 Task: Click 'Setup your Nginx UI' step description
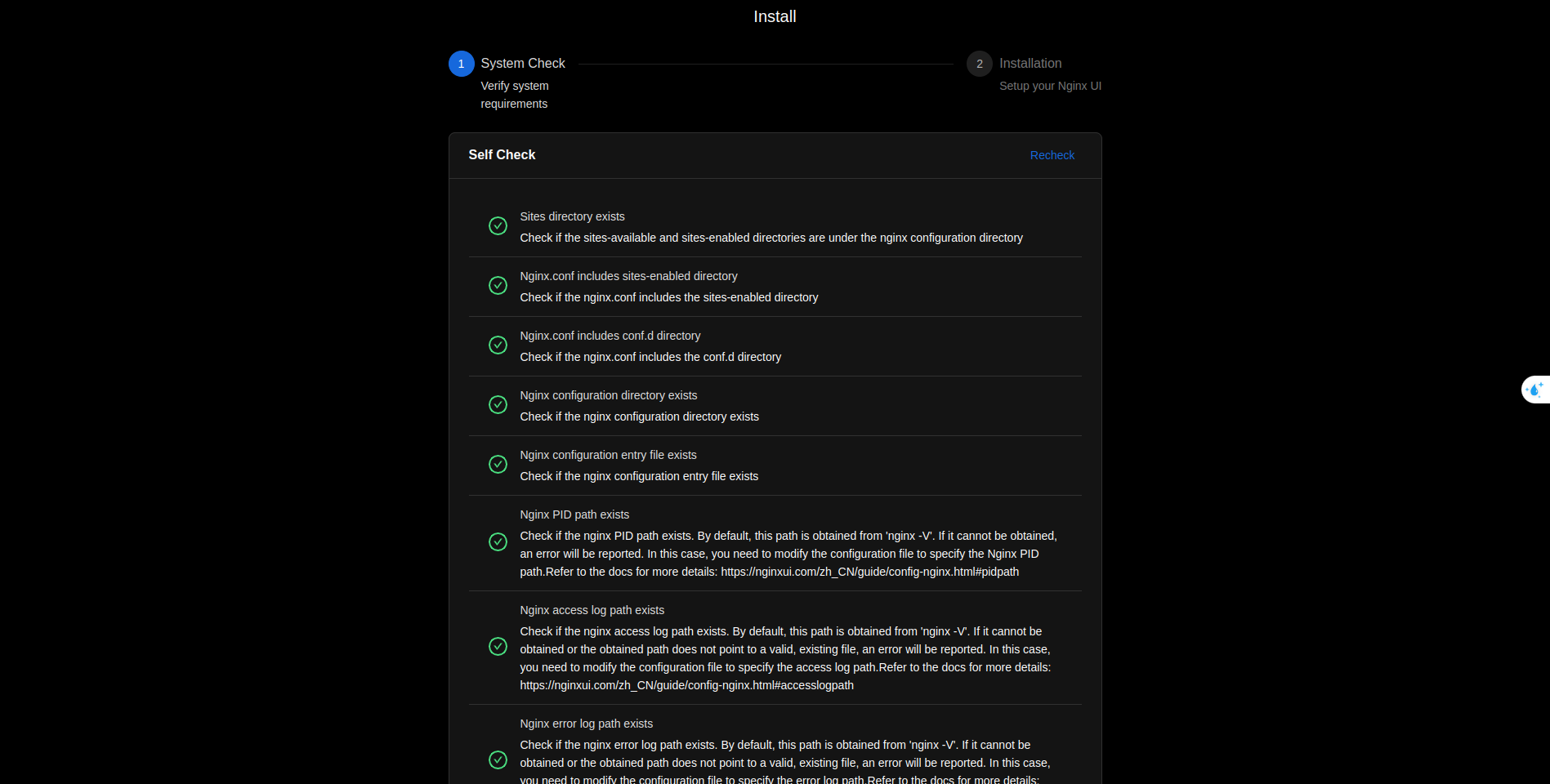[x=1050, y=86]
